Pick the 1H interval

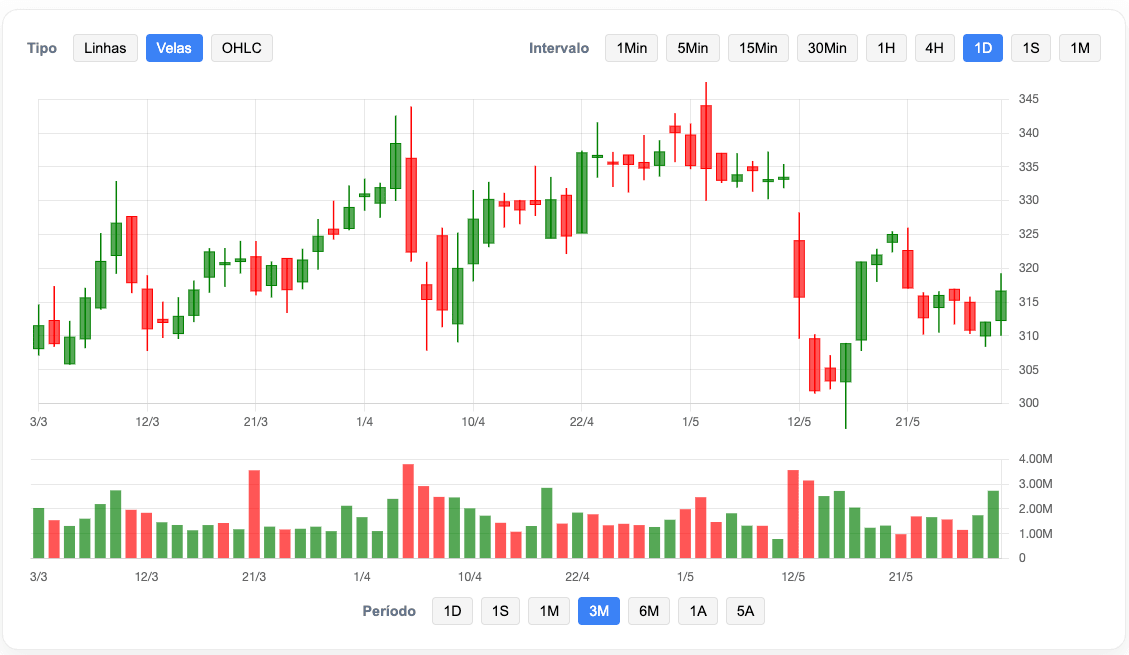(886, 48)
